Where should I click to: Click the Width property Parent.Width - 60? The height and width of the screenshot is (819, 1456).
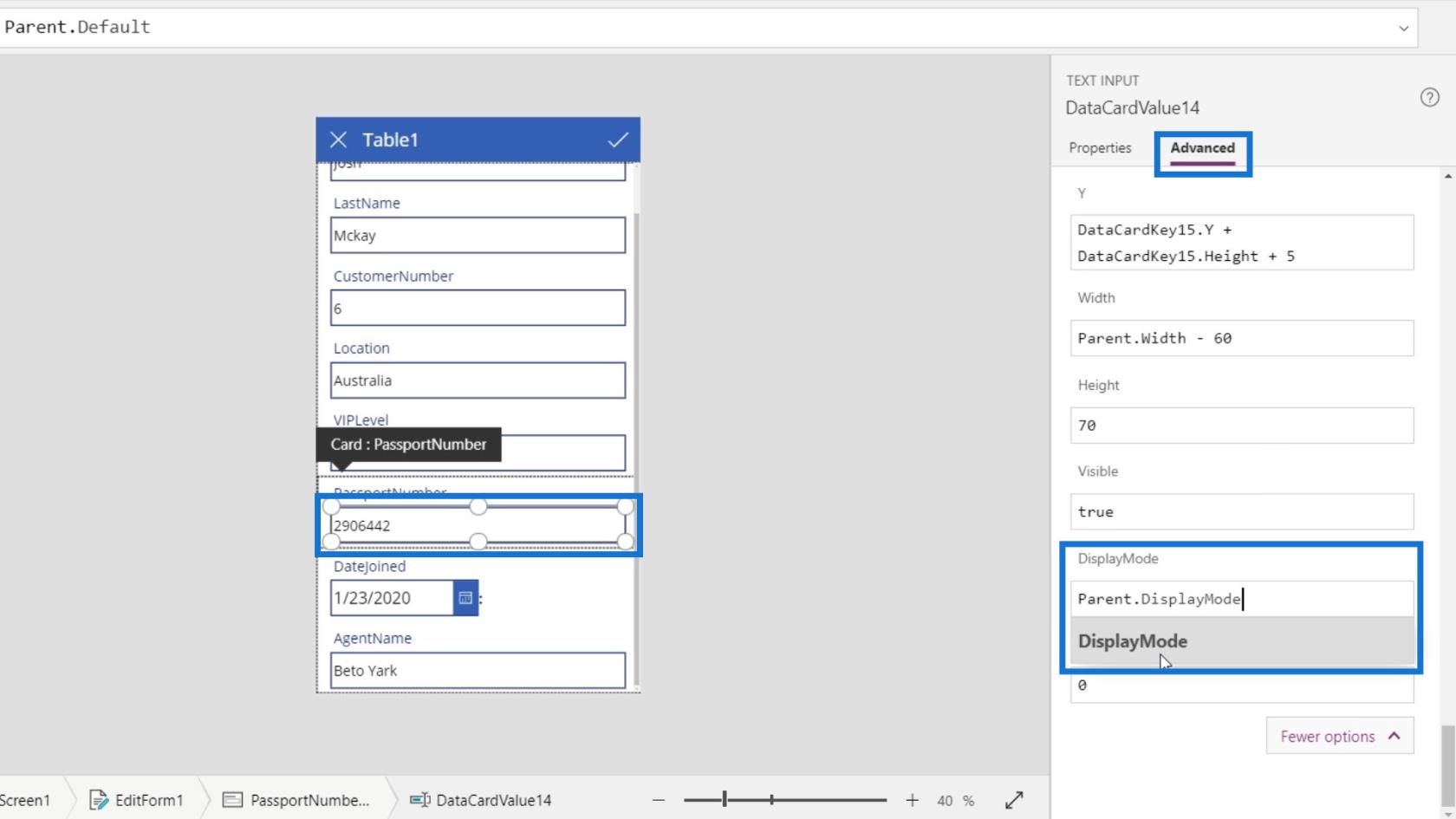[1242, 338]
